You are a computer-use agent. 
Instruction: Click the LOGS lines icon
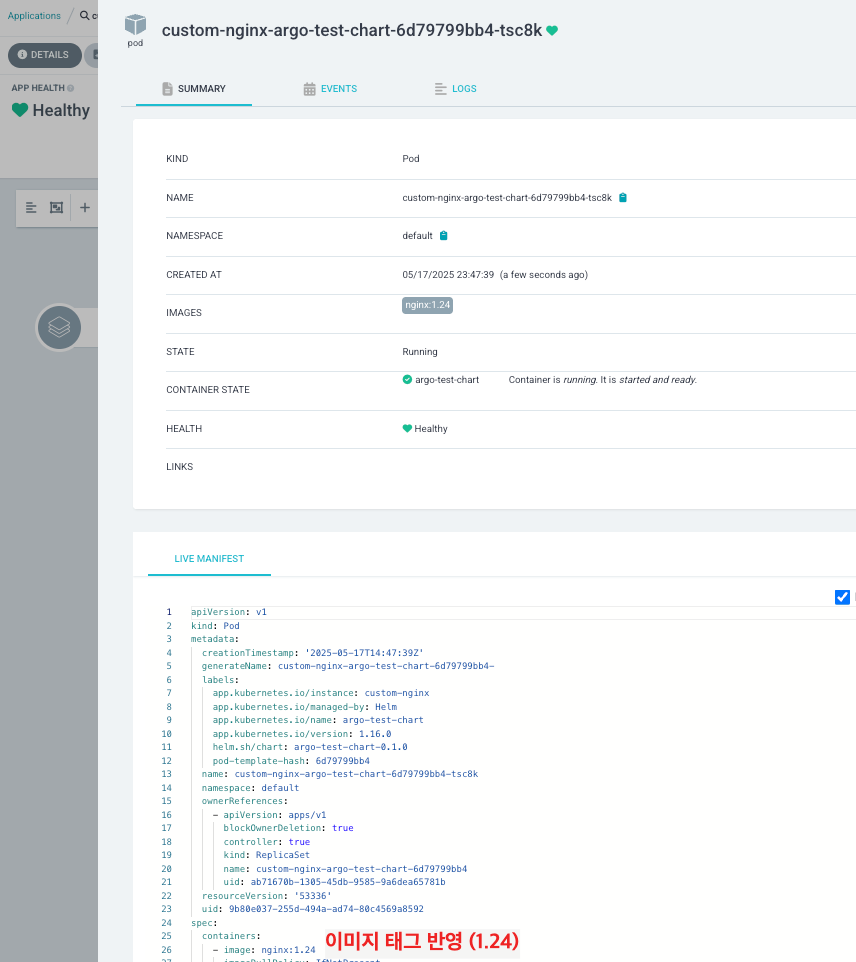(x=441, y=89)
